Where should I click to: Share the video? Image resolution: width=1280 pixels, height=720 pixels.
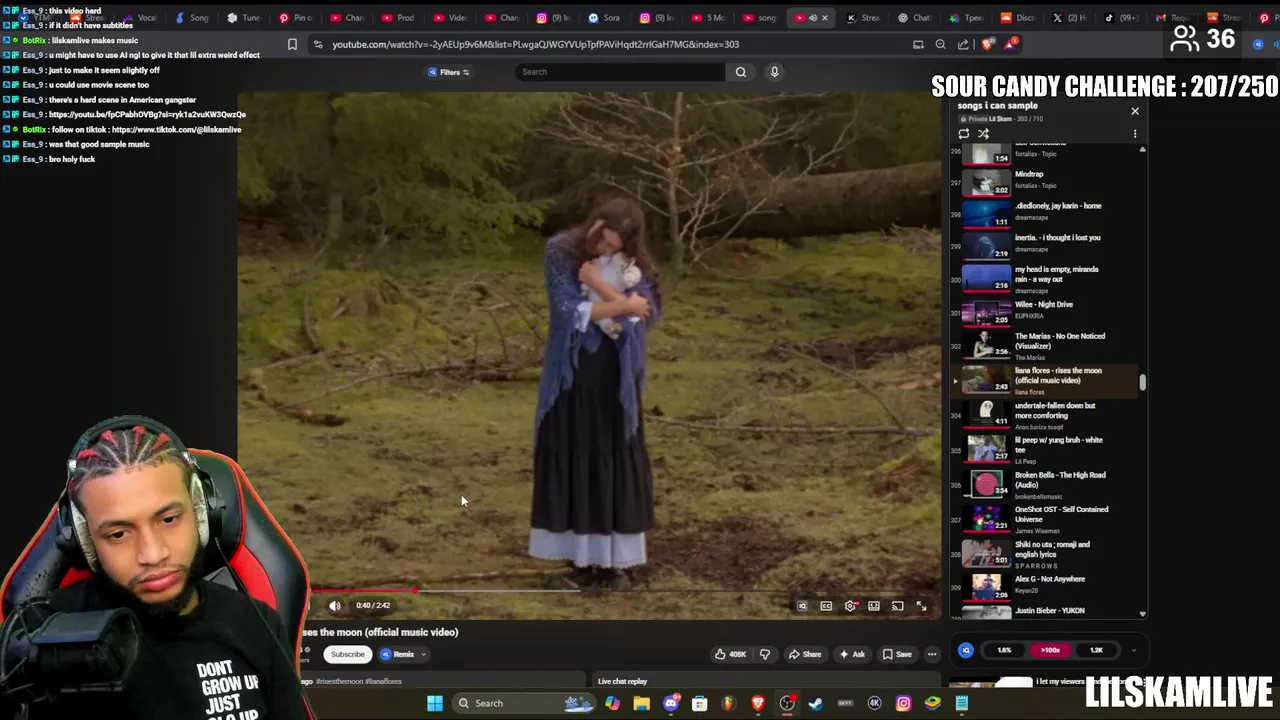[x=805, y=654]
